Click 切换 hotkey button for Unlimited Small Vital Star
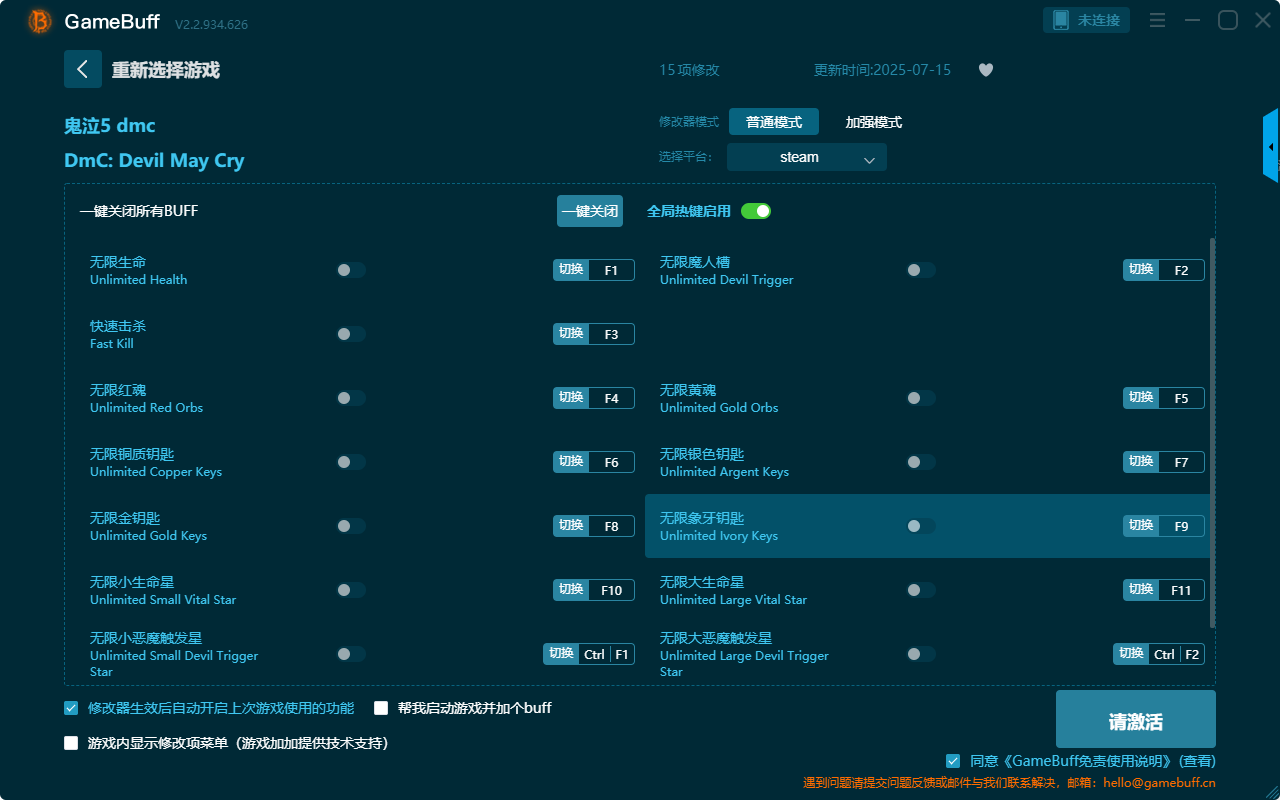Screen dimensions: 1280x800 pyautogui.click(x=571, y=590)
